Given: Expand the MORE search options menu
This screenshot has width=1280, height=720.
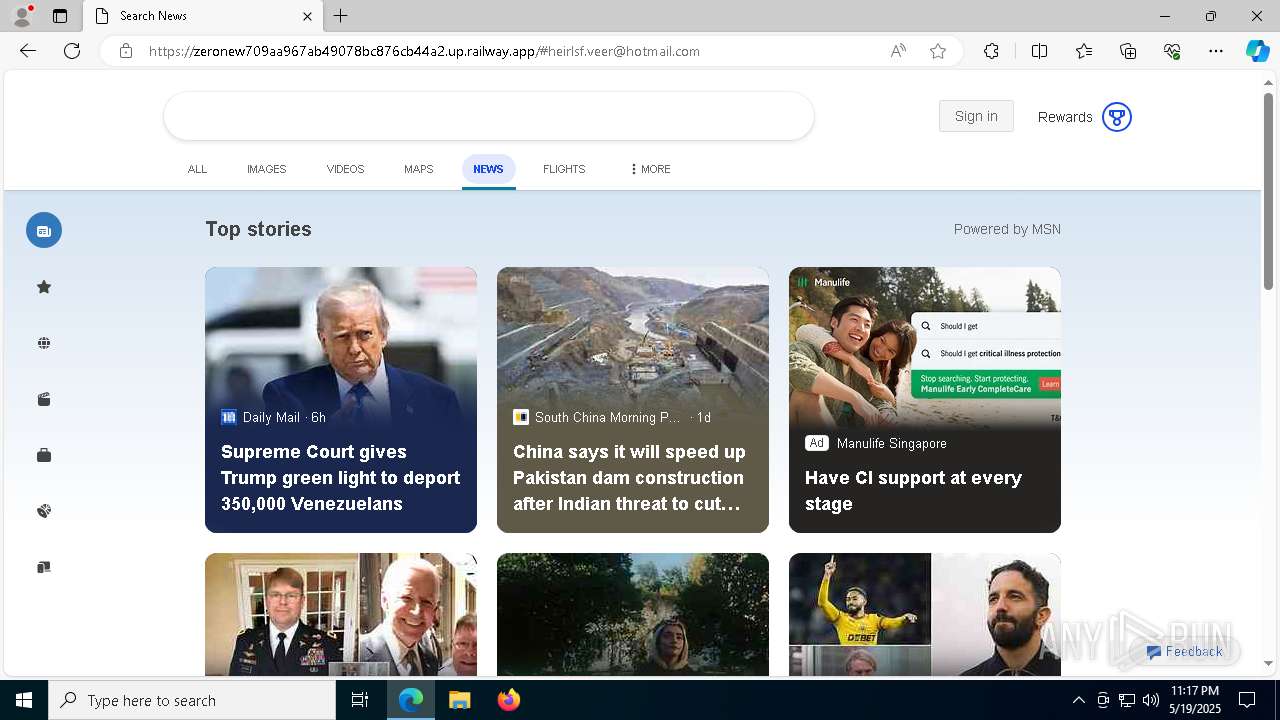Looking at the screenshot, I should tap(650, 169).
